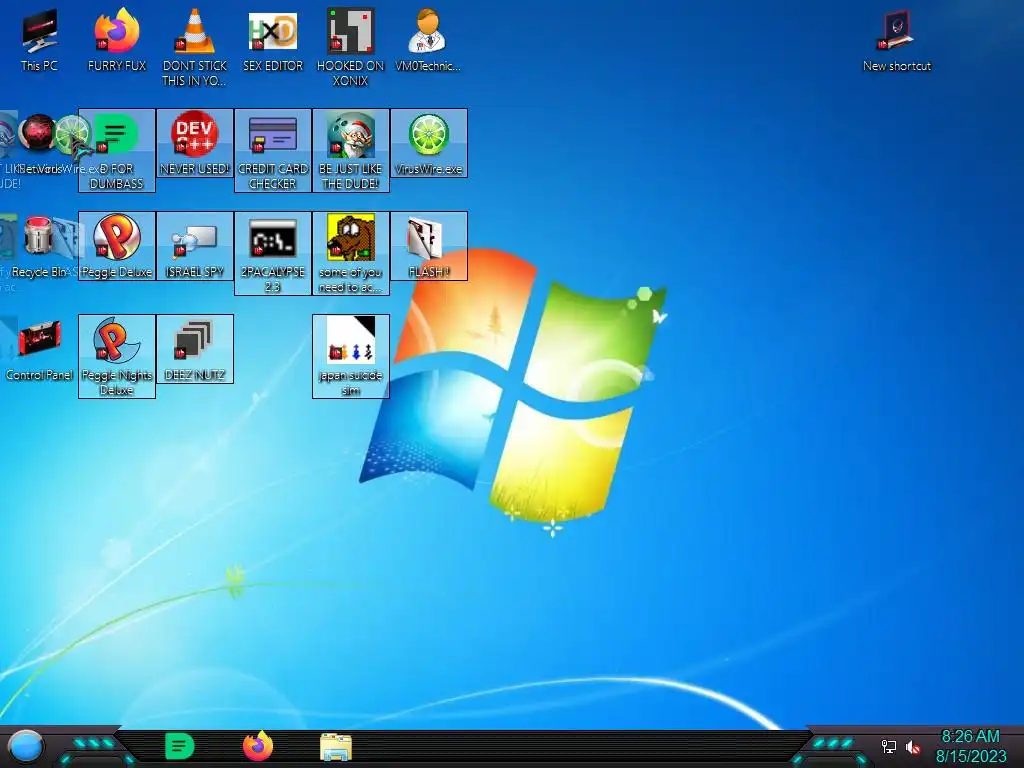Select the Recycle Bin icon
1024x768 pixels.
click(x=39, y=246)
